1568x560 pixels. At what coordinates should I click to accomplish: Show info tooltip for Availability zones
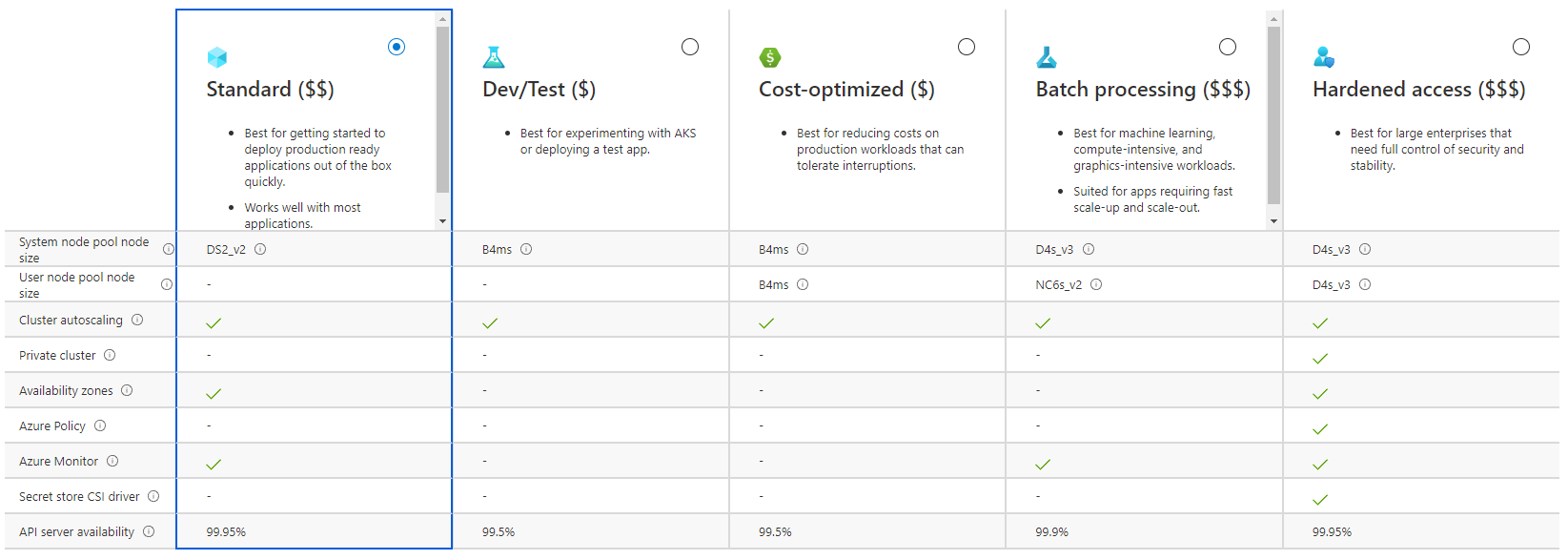tap(127, 390)
